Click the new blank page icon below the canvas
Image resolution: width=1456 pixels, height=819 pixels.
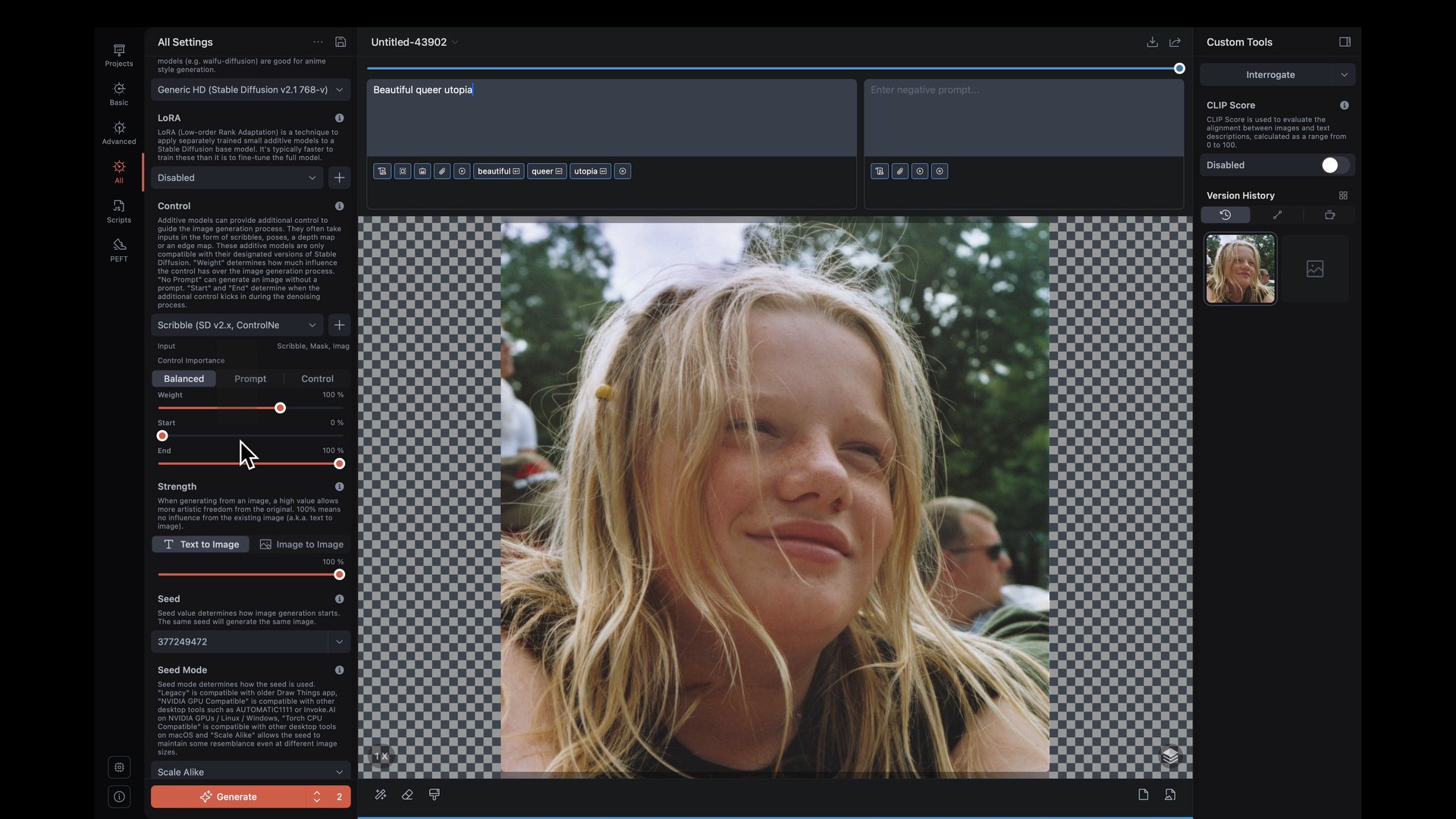pyautogui.click(x=1143, y=795)
